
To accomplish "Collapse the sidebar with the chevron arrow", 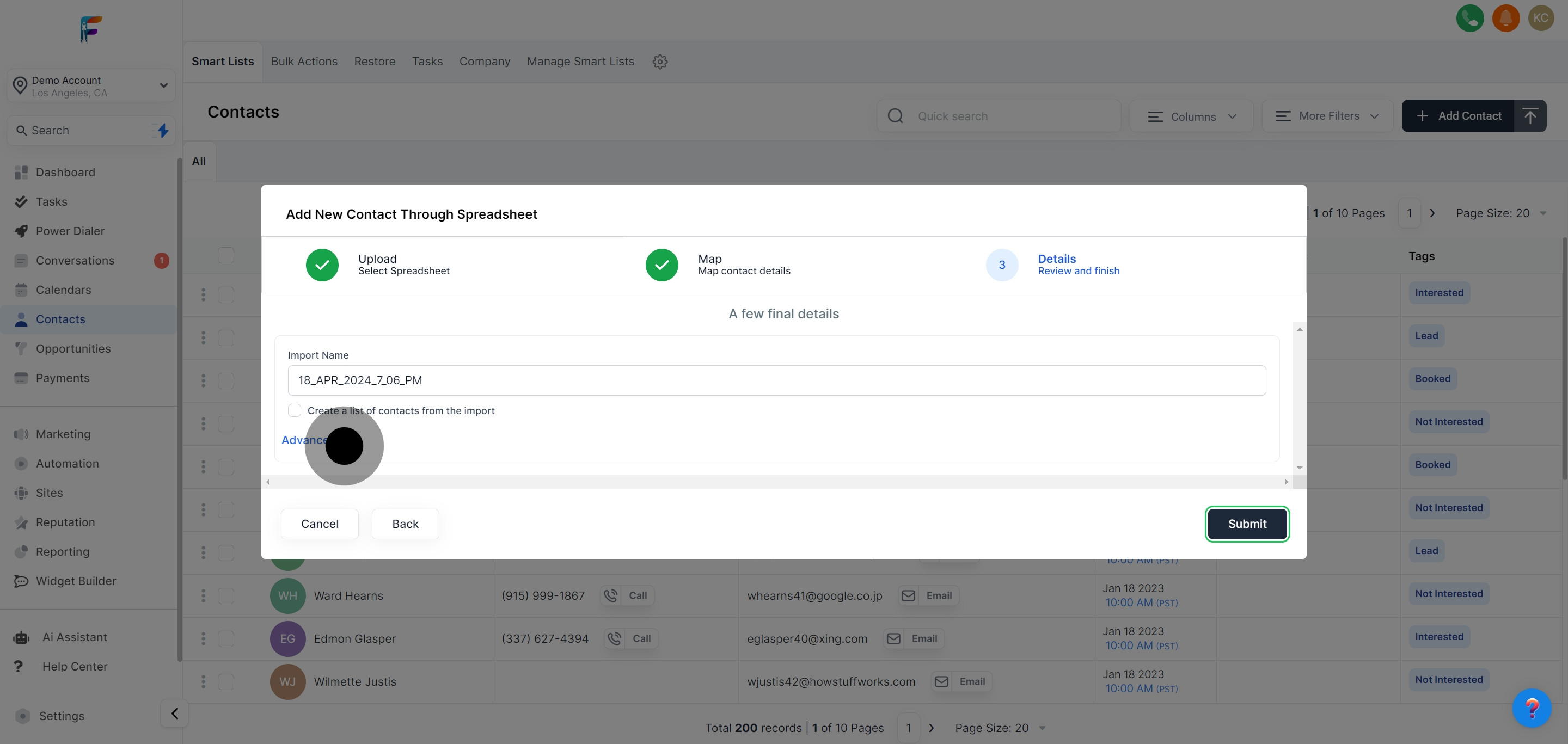I will (x=174, y=713).
